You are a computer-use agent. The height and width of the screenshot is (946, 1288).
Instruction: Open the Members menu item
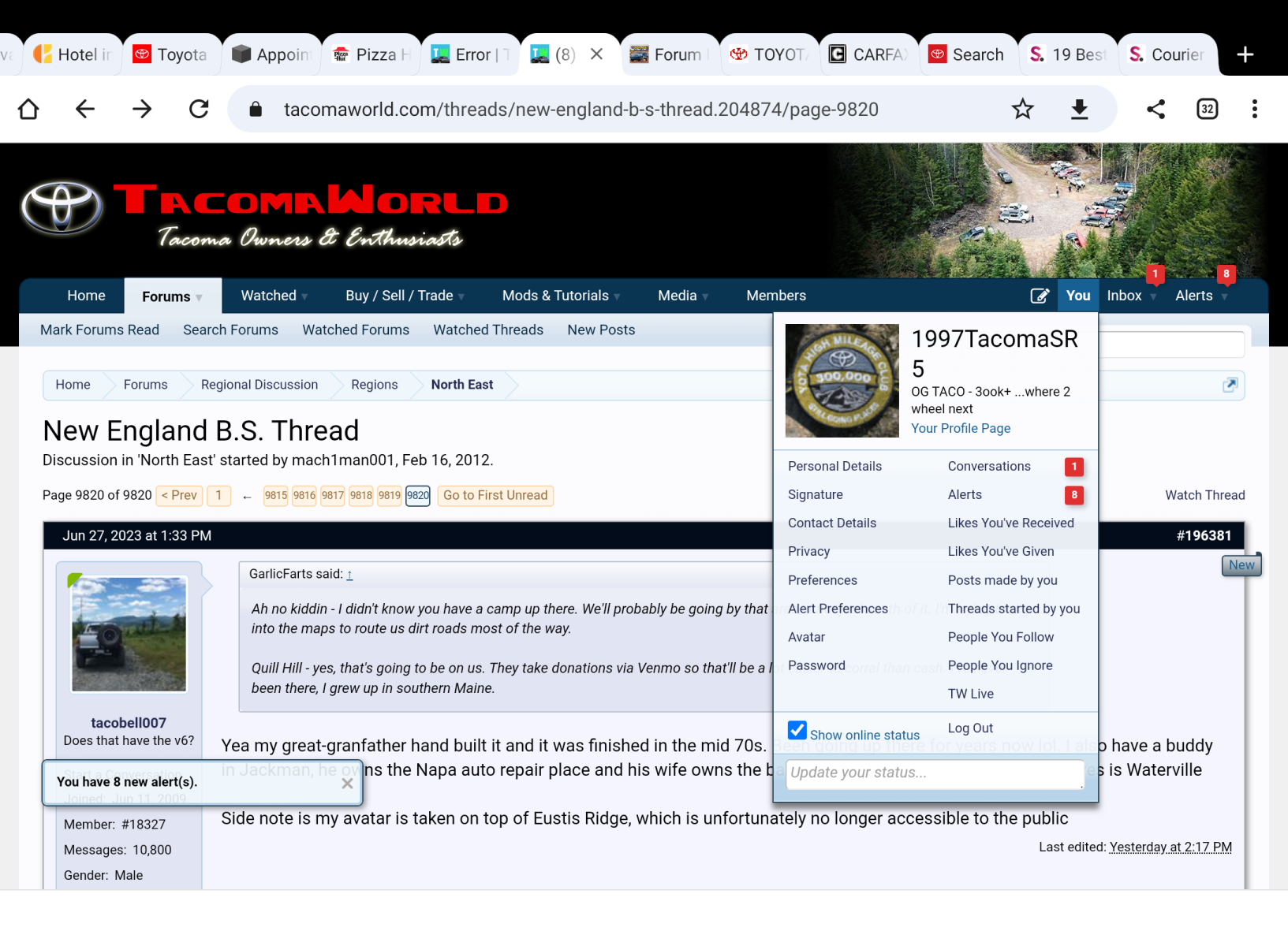[776, 296]
